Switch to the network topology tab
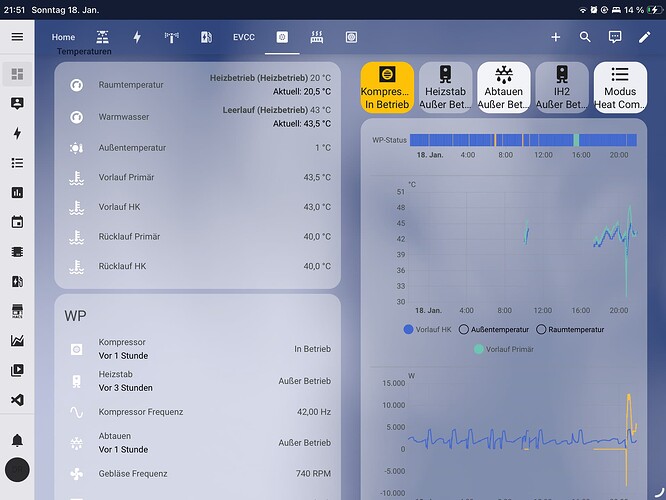This screenshot has height=500, width=666. (x=102, y=37)
